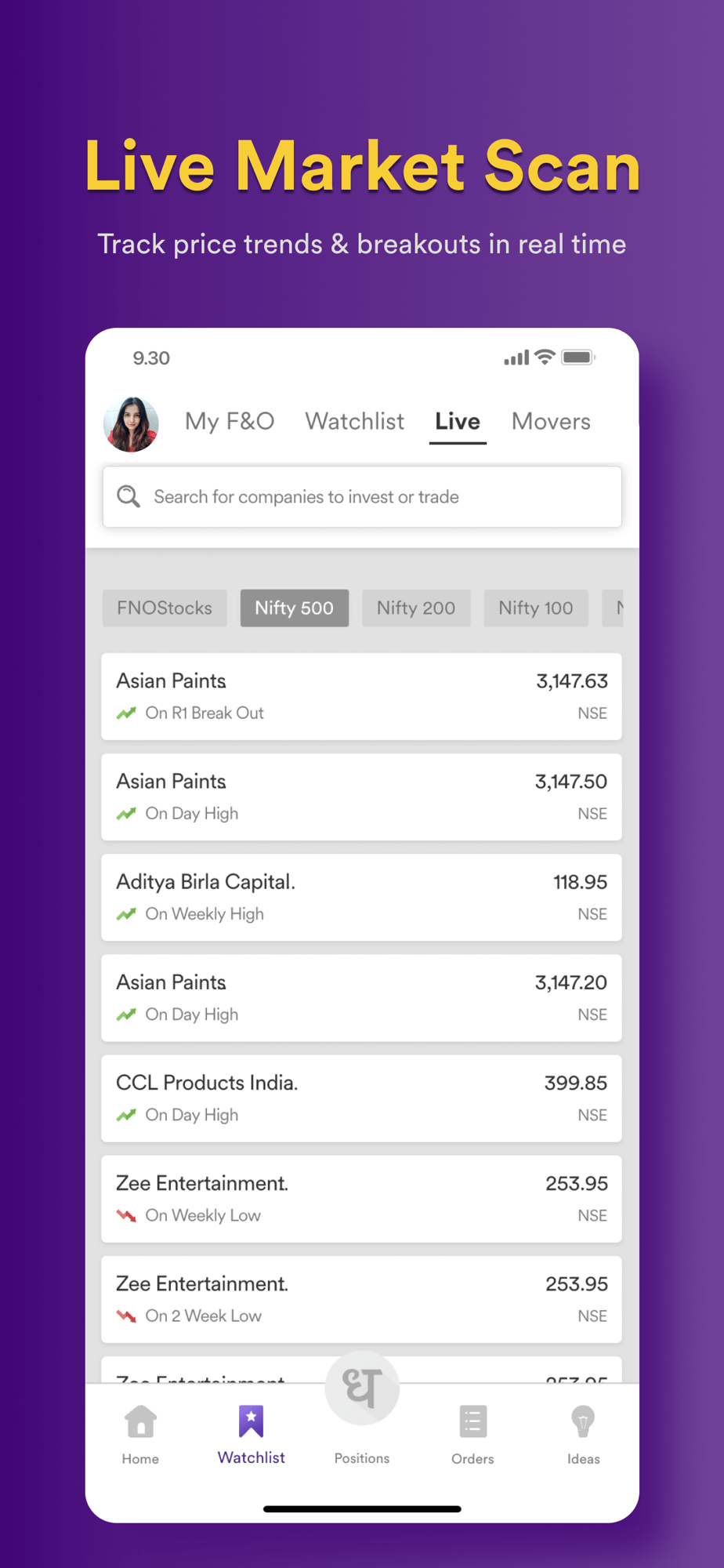Open Zee Entertainment On 2 Week Low entry
Viewport: 724px width, 1568px height.
[361, 1299]
